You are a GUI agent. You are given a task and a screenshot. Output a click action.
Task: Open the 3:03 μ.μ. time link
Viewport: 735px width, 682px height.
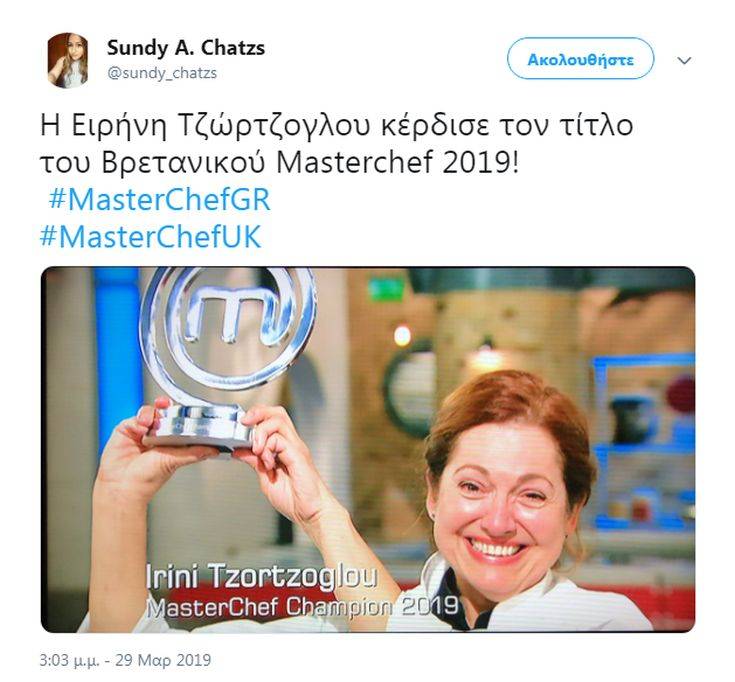pyautogui.click(x=69, y=660)
